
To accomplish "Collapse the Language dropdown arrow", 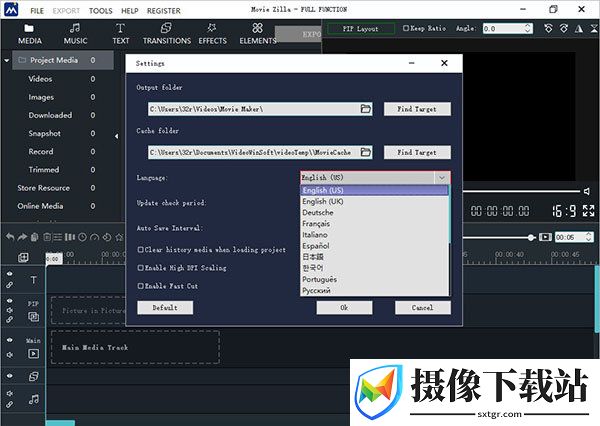I will [442, 178].
